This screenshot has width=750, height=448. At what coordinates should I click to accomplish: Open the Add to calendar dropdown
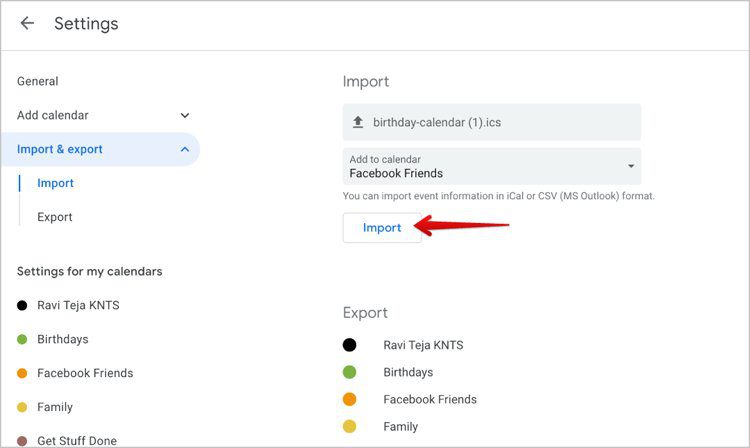492,166
